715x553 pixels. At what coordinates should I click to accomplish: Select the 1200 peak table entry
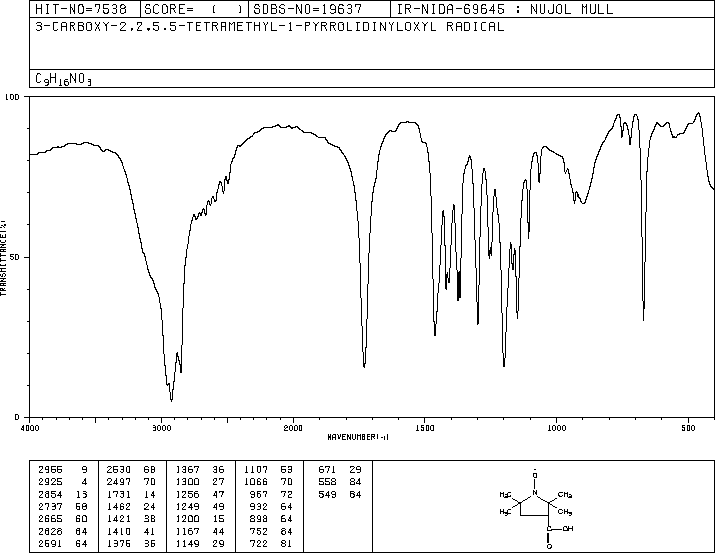pyautogui.click(x=200, y=519)
